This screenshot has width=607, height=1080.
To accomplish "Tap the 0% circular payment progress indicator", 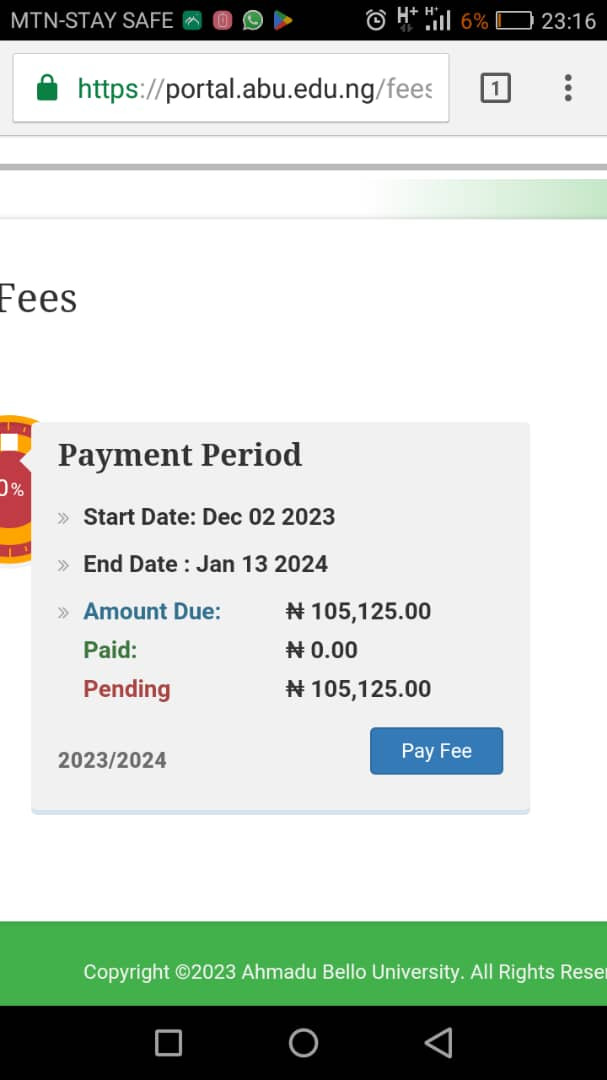I will tap(14, 489).
